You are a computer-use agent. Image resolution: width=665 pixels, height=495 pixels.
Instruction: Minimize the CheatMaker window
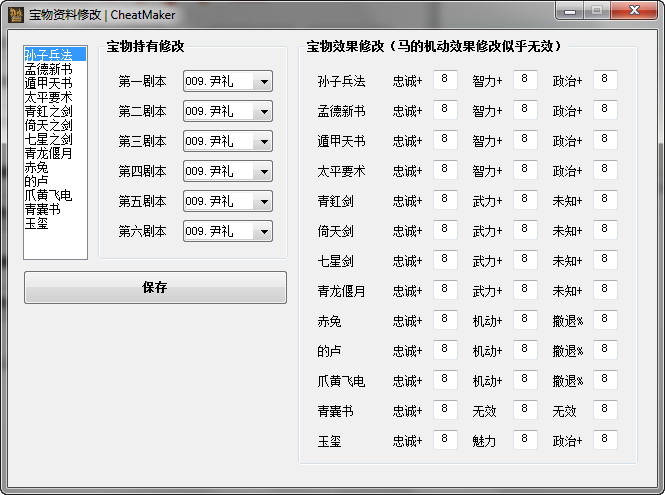(x=570, y=11)
